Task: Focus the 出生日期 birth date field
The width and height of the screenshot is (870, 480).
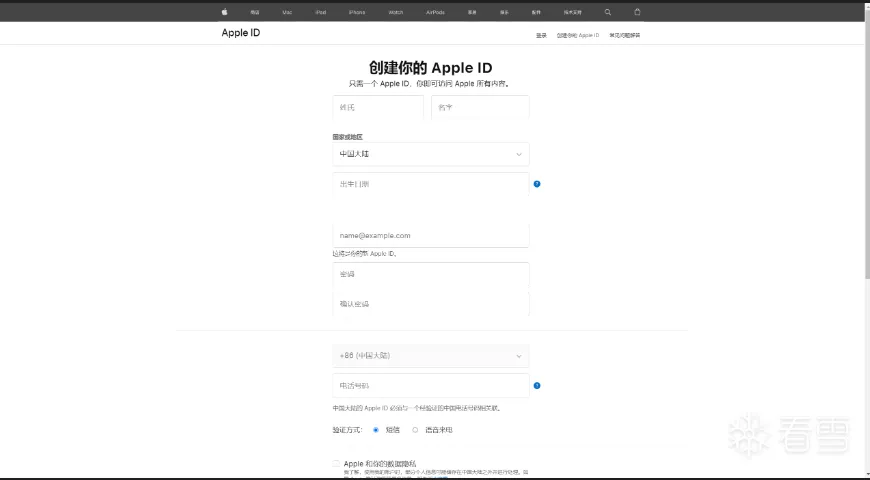Action: 431,184
